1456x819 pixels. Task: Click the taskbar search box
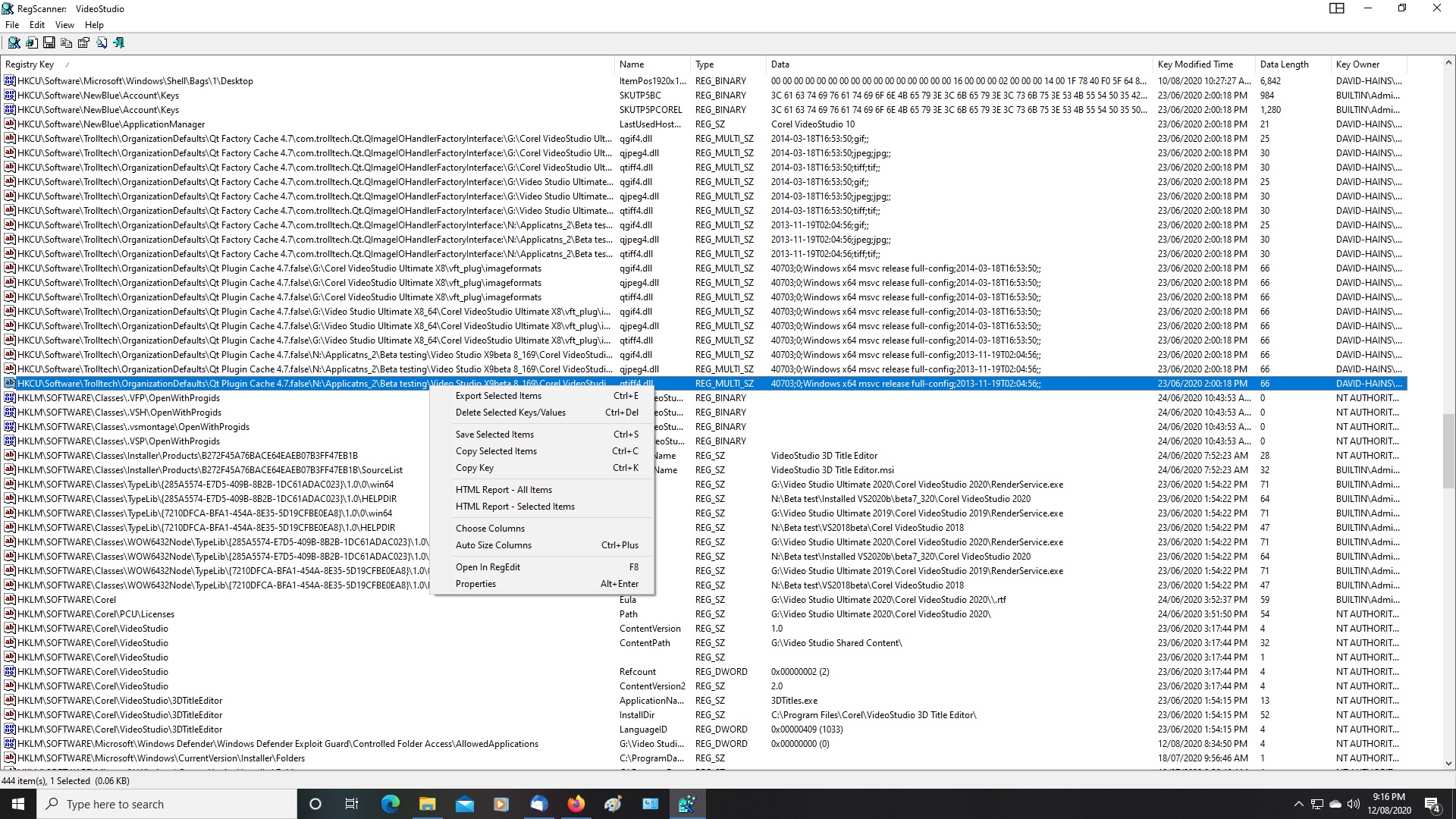167,804
